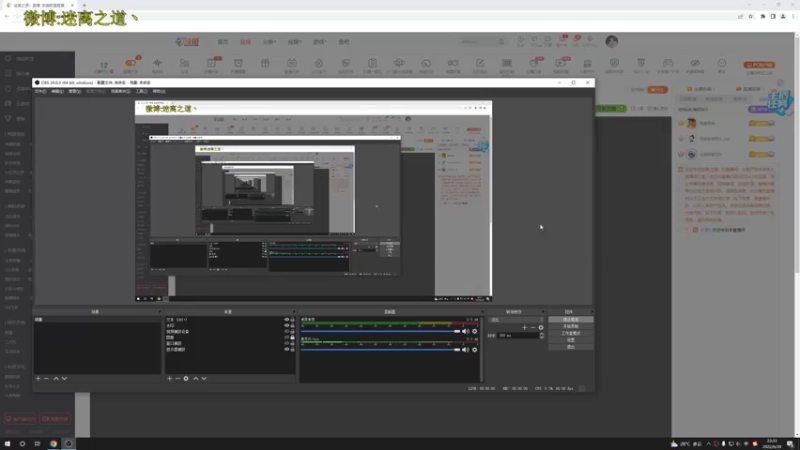Open Scene Collection menu in OBS menu bar
The height and width of the screenshot is (450, 800).
120,91
